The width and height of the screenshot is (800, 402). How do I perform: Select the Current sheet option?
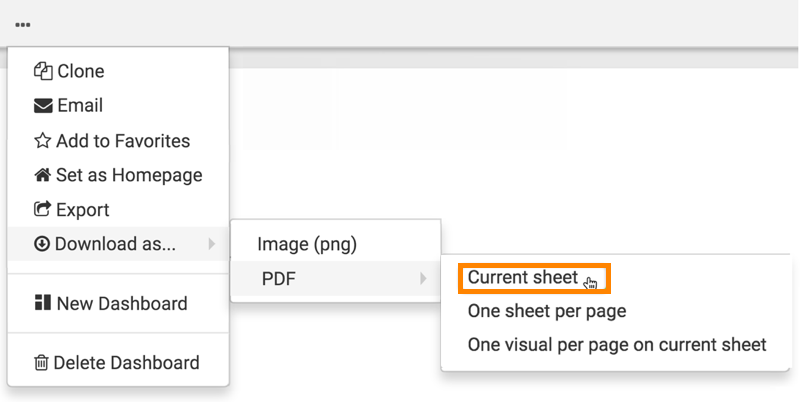(523, 277)
